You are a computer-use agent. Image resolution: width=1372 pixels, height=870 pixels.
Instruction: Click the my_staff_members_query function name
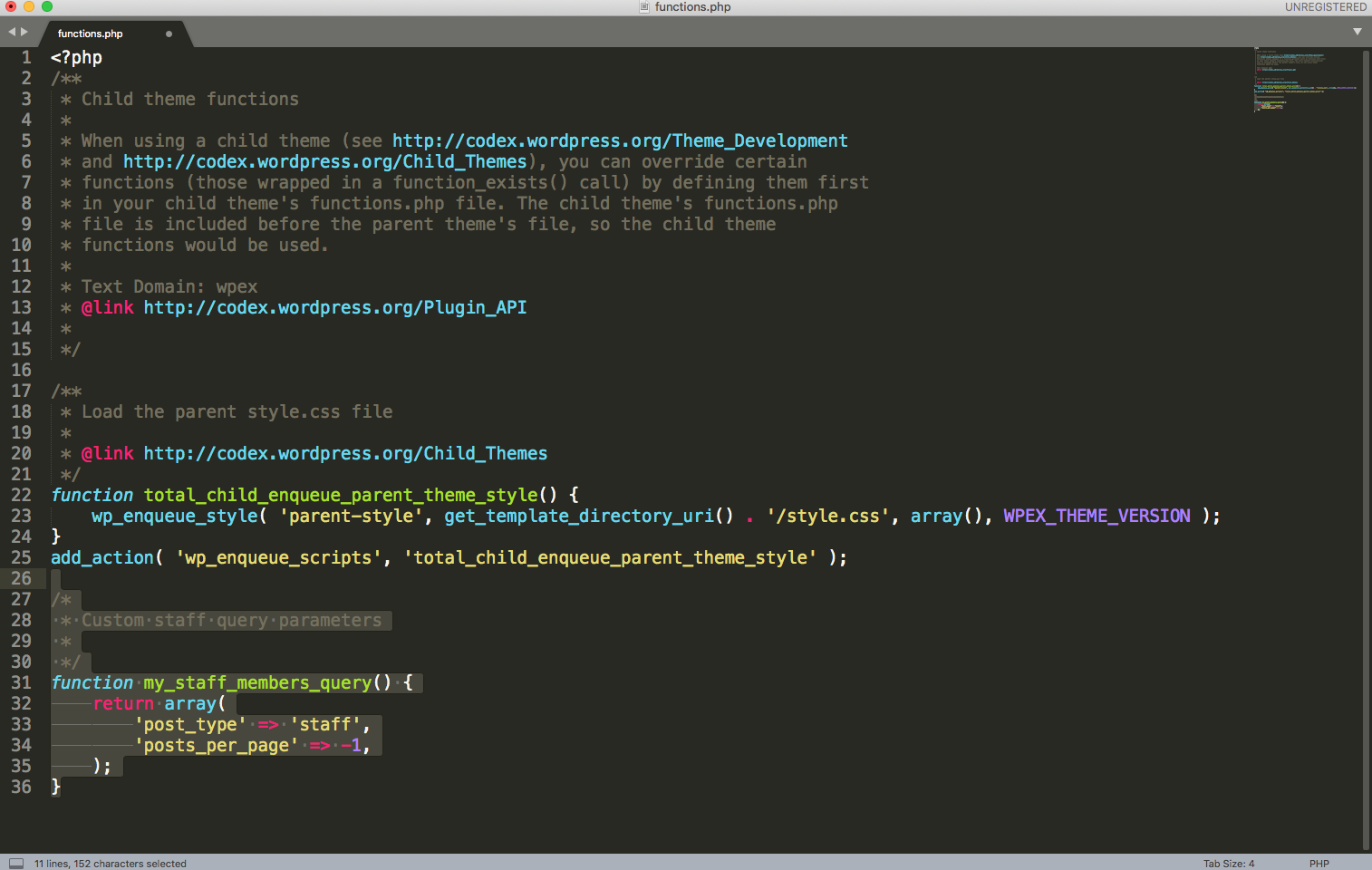click(257, 682)
